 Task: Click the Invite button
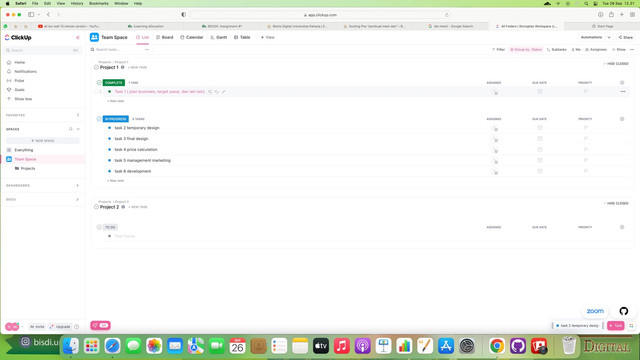[x=37, y=327]
